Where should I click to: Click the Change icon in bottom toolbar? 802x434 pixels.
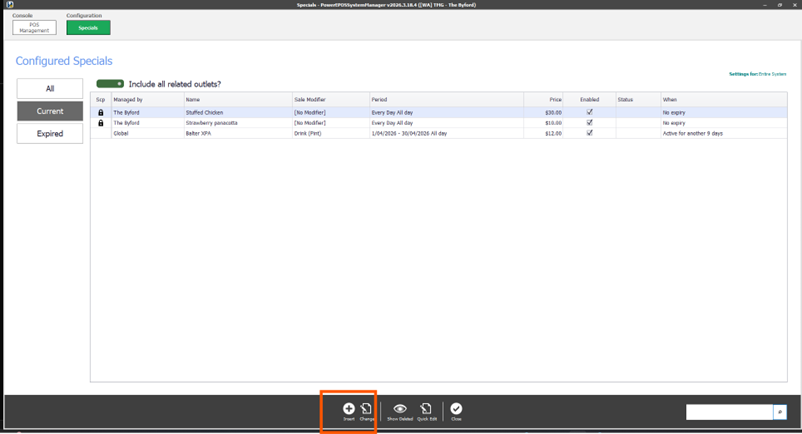pyautogui.click(x=366, y=408)
